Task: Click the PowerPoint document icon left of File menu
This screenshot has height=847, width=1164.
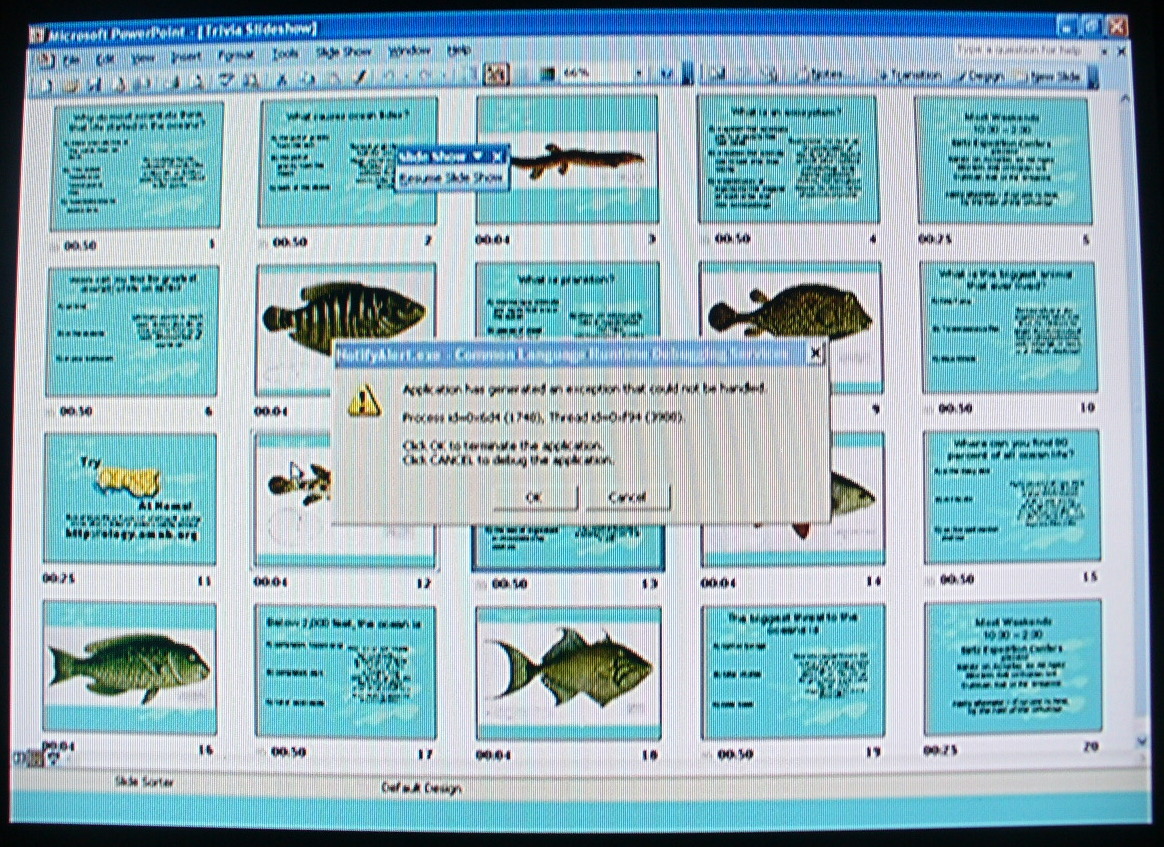Action: click(x=44, y=60)
